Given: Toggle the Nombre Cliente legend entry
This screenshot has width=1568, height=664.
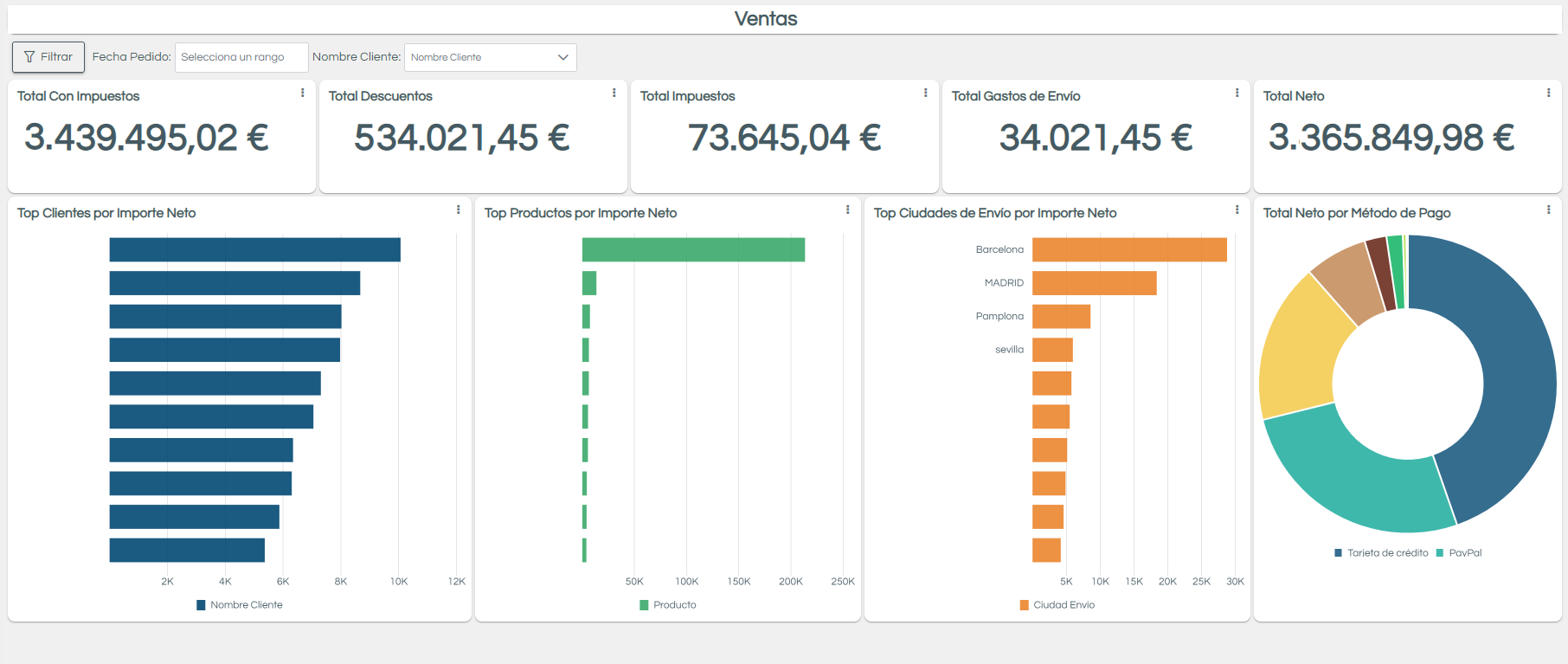Looking at the screenshot, I should tap(240, 605).
